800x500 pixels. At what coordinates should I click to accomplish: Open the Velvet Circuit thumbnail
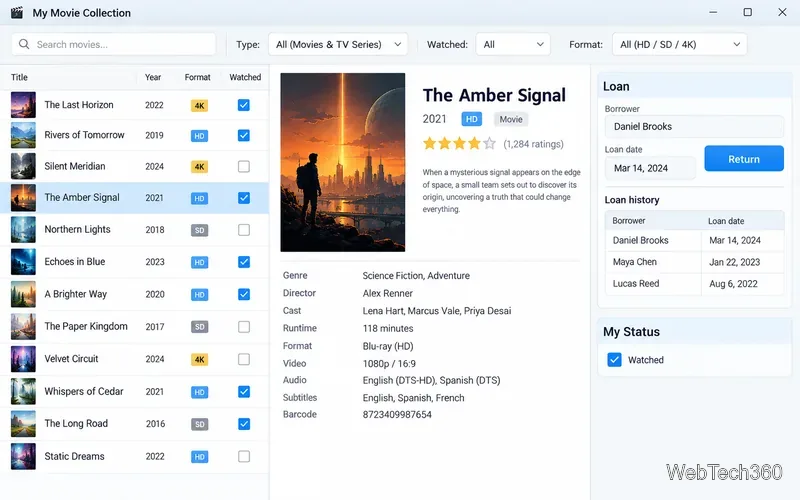point(23,359)
